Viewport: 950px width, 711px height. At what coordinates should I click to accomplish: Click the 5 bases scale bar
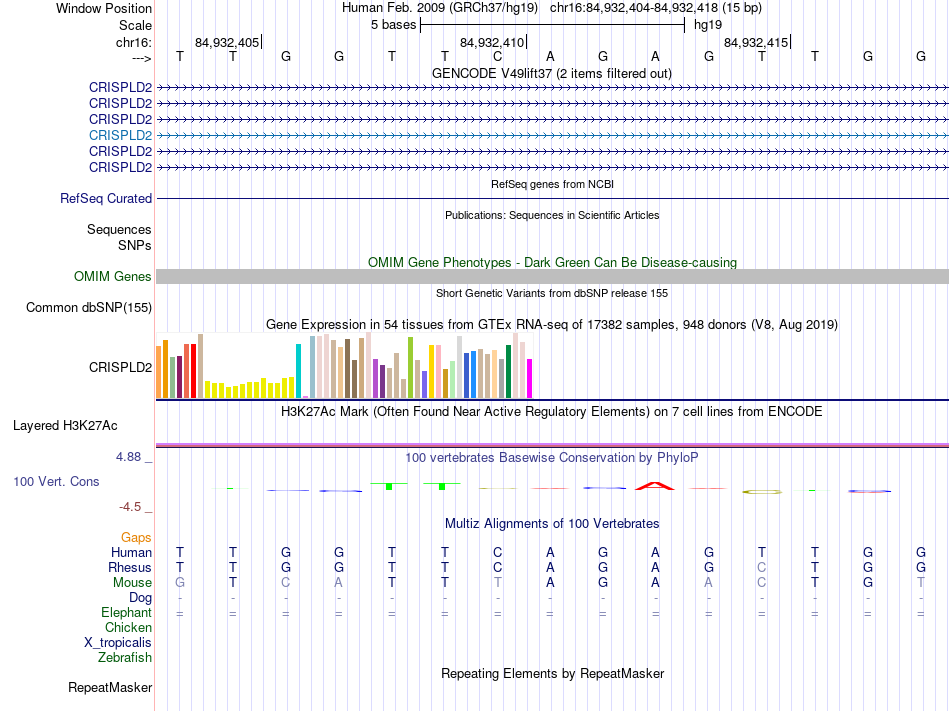point(553,25)
